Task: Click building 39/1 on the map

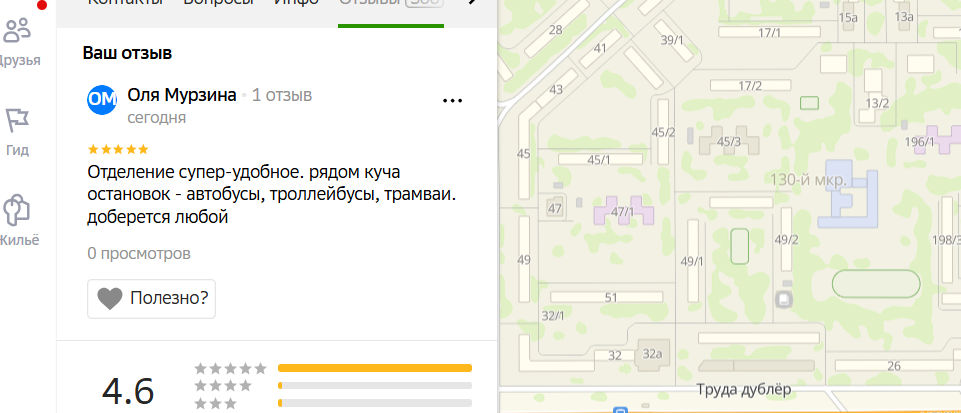Action: tap(673, 40)
